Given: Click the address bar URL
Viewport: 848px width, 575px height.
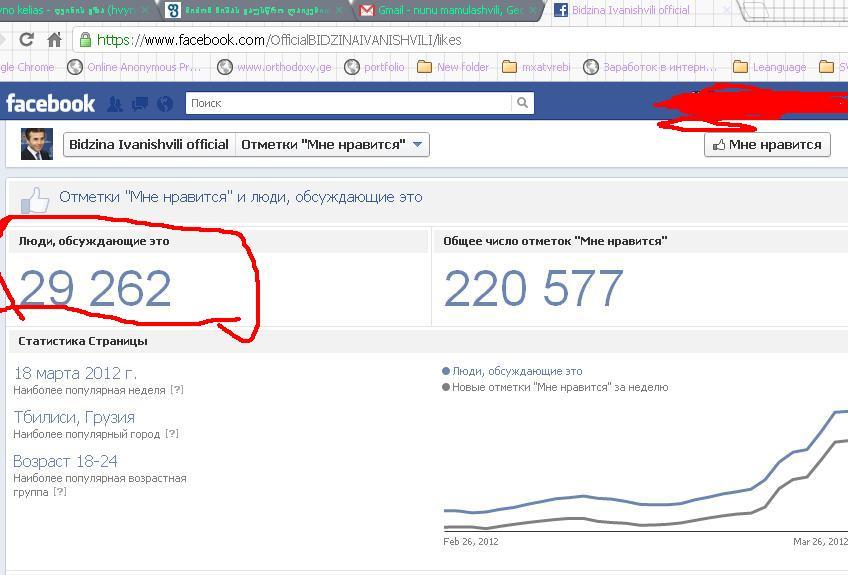Looking at the screenshot, I should pyautogui.click(x=279, y=40).
